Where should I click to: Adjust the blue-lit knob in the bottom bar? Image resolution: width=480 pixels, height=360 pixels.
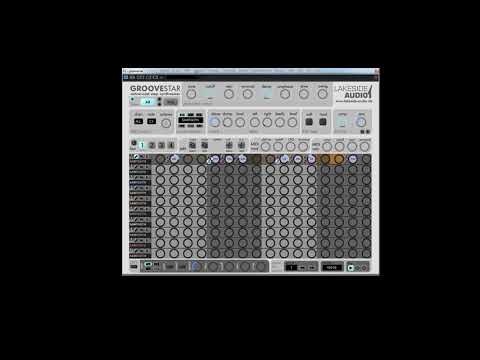click(x=196, y=266)
